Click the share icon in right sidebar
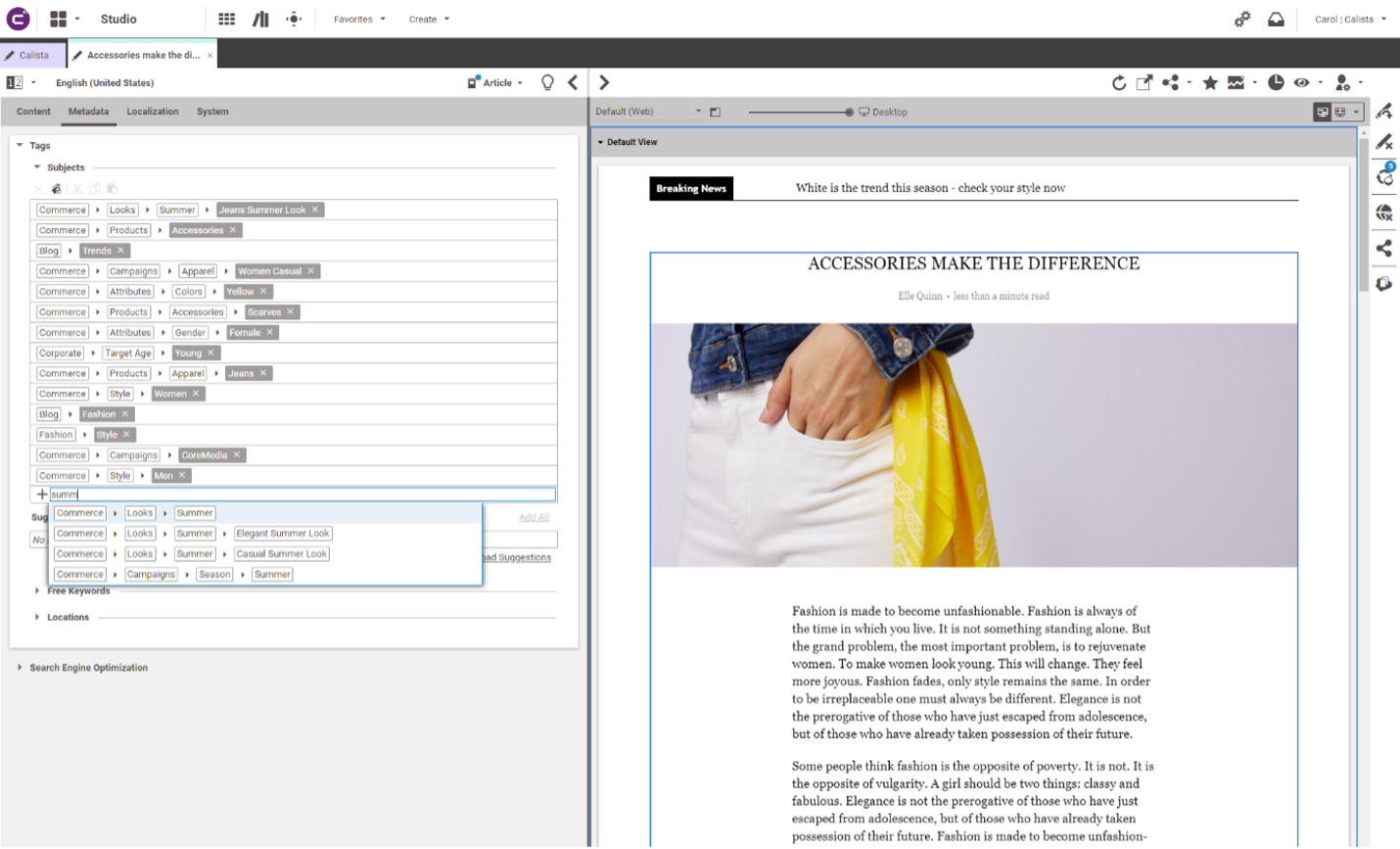This screenshot has height=849, width=1400. coord(1384,248)
